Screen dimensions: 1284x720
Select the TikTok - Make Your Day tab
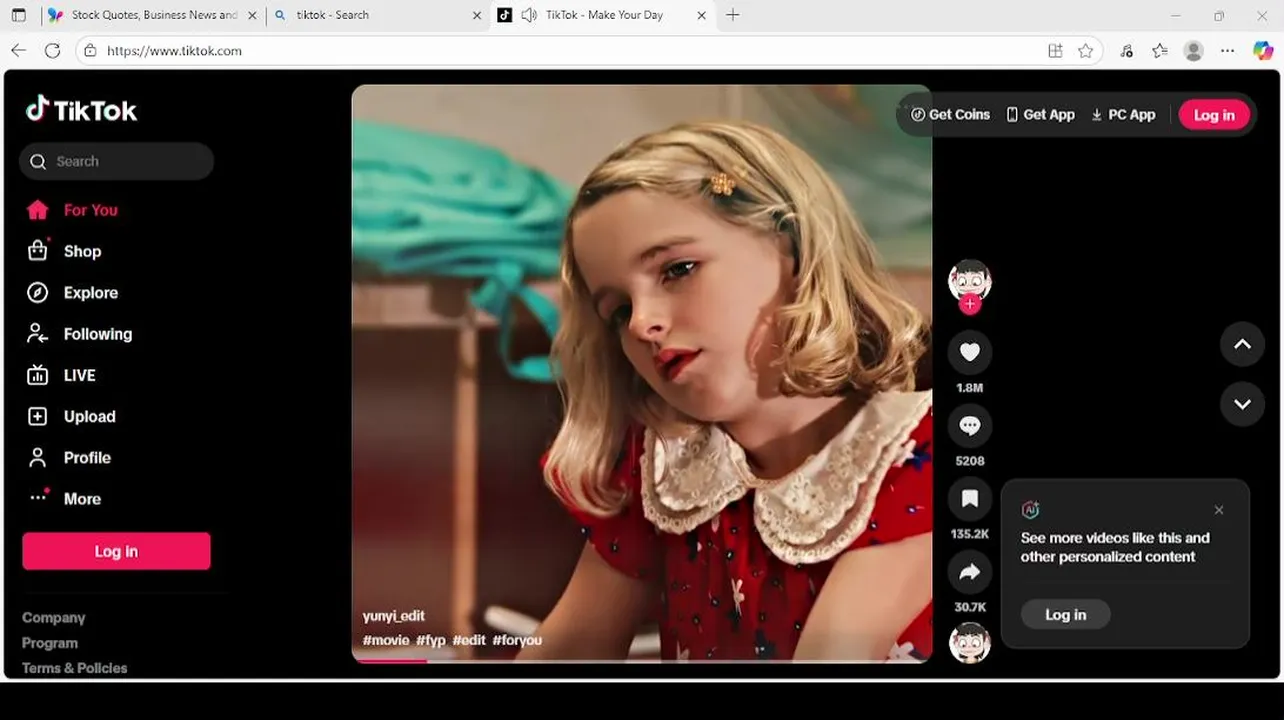pyautogui.click(x=604, y=15)
